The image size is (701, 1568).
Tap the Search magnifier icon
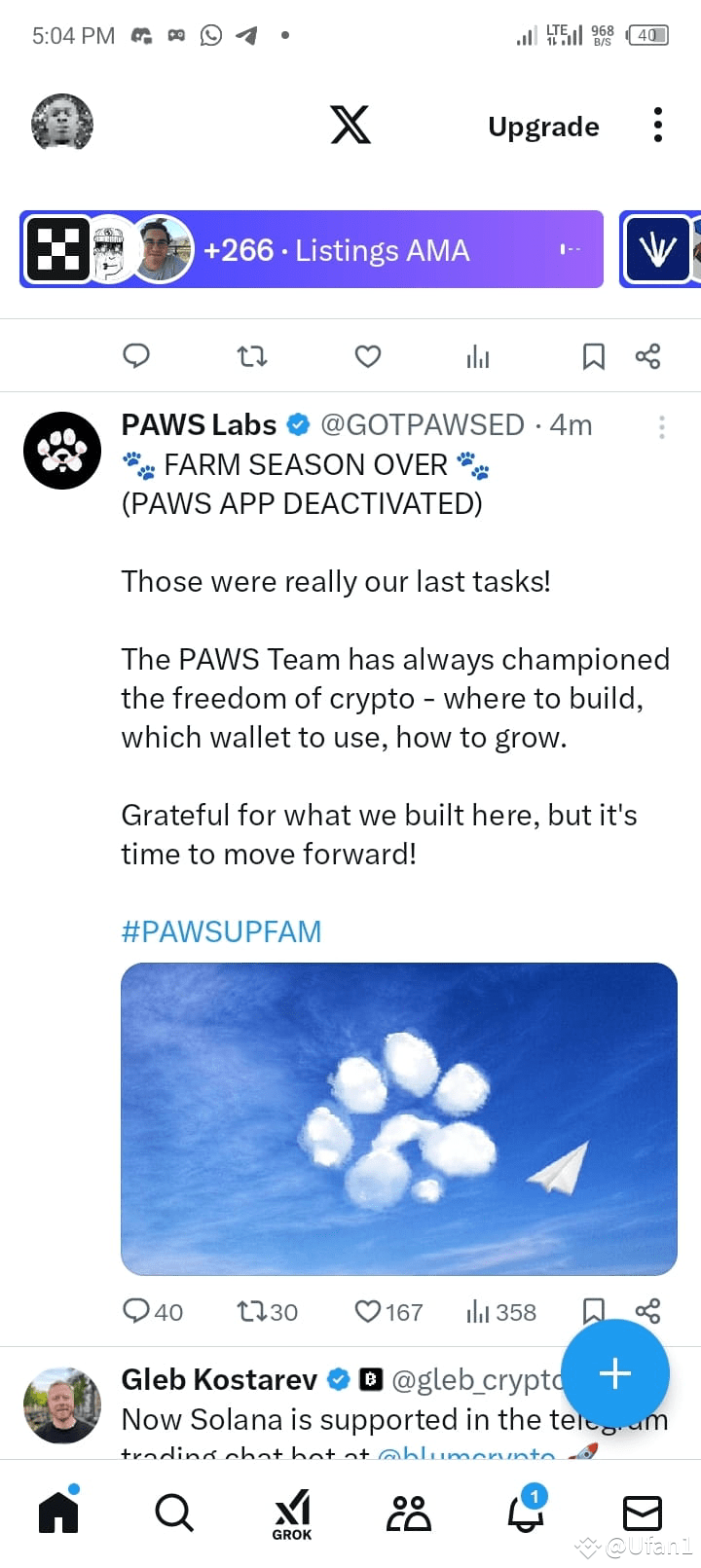[x=173, y=1513]
